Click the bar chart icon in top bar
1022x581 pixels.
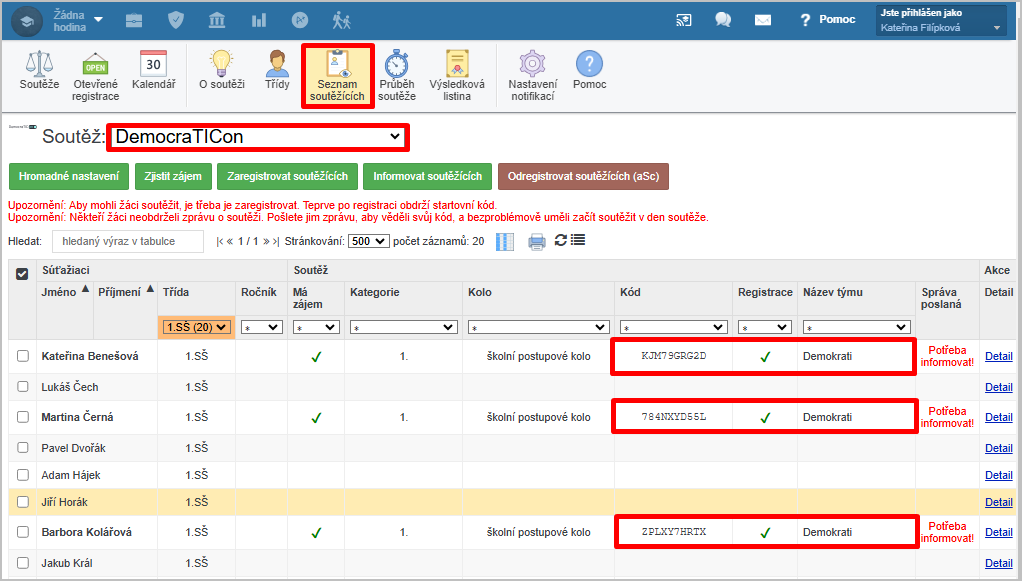coord(259,20)
